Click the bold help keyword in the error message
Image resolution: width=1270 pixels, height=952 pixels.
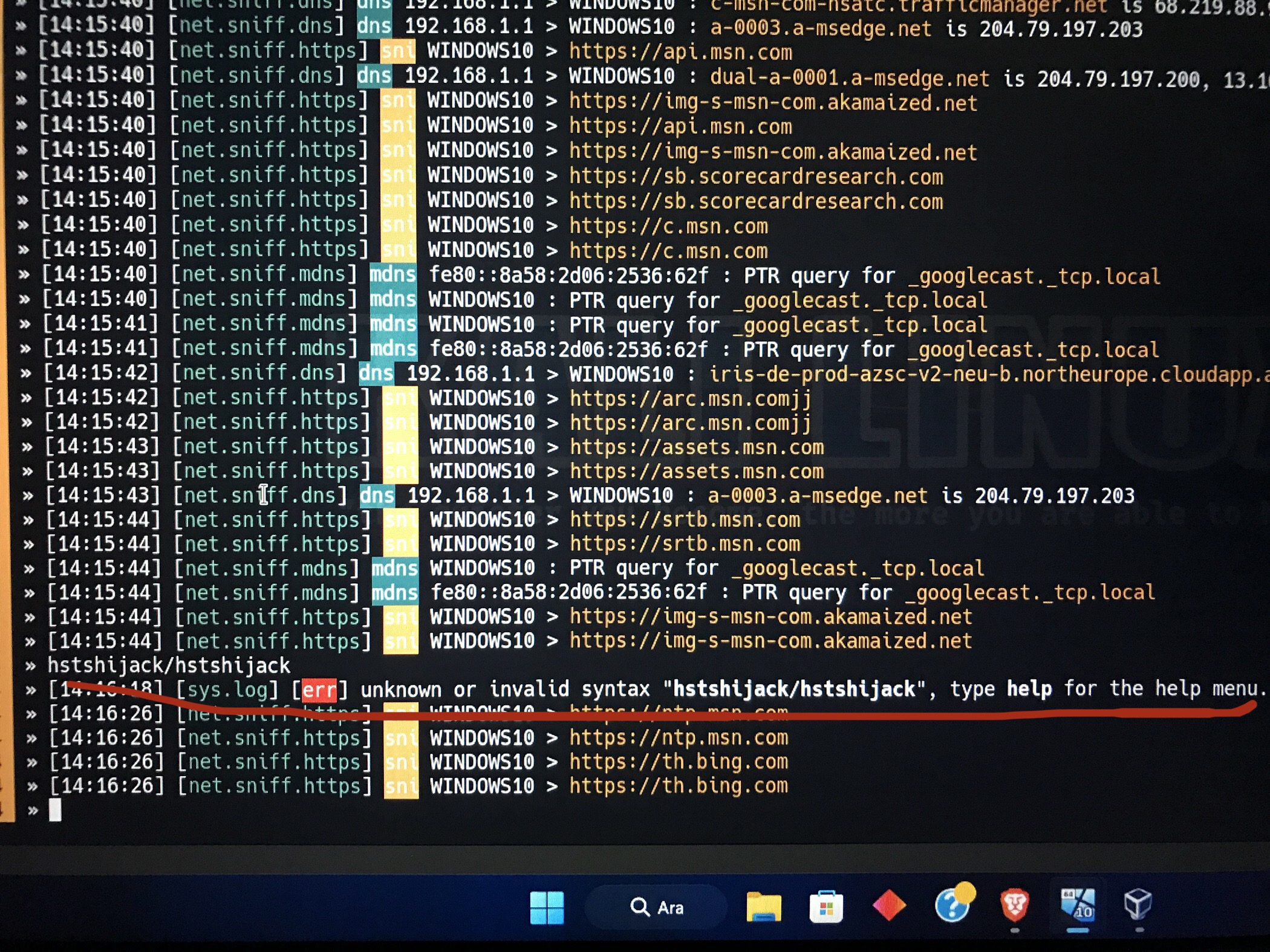tap(1029, 688)
